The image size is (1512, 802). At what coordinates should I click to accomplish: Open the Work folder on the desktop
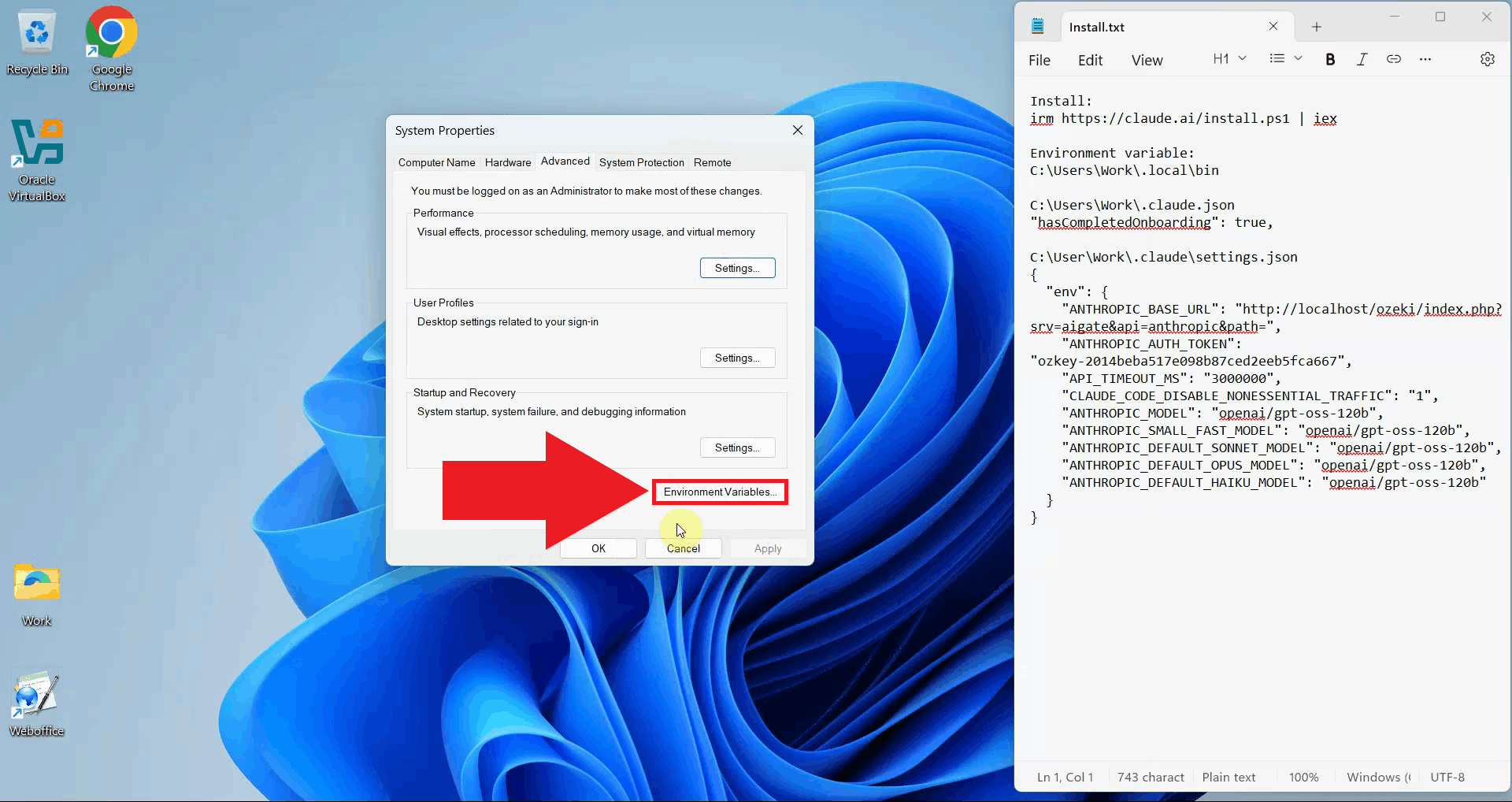(35, 583)
